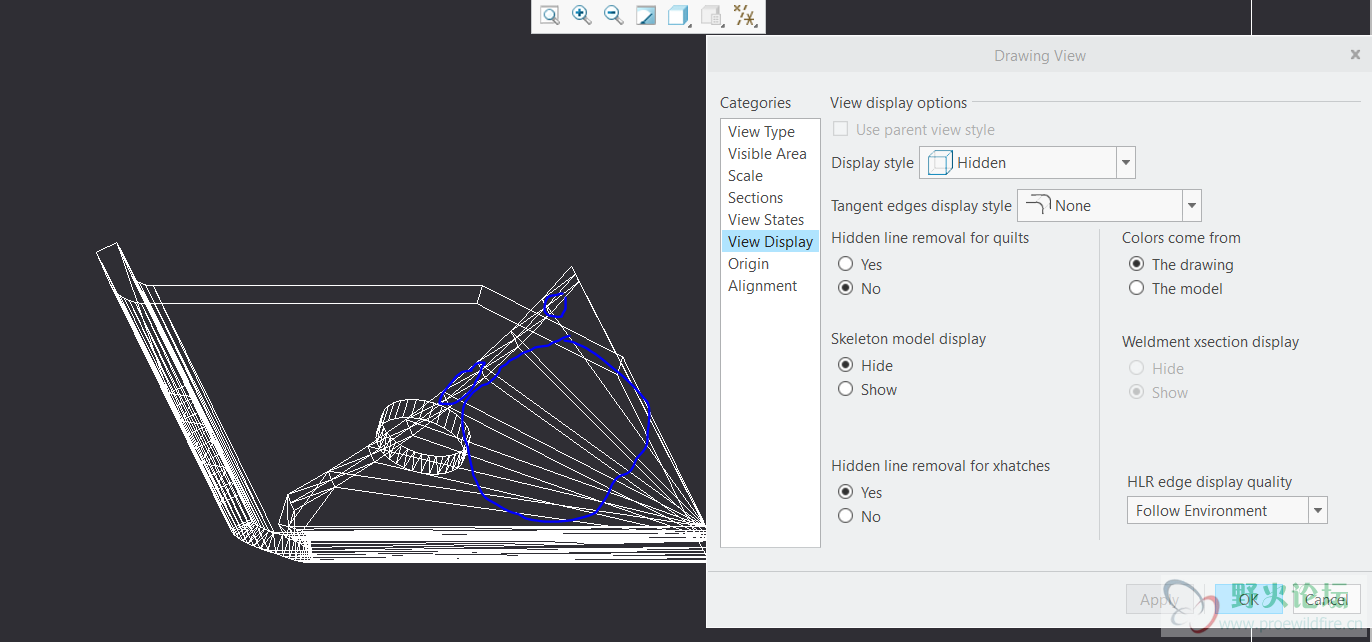Open the display style cube icon
Viewport: 1372px width, 642px height.
(679, 15)
